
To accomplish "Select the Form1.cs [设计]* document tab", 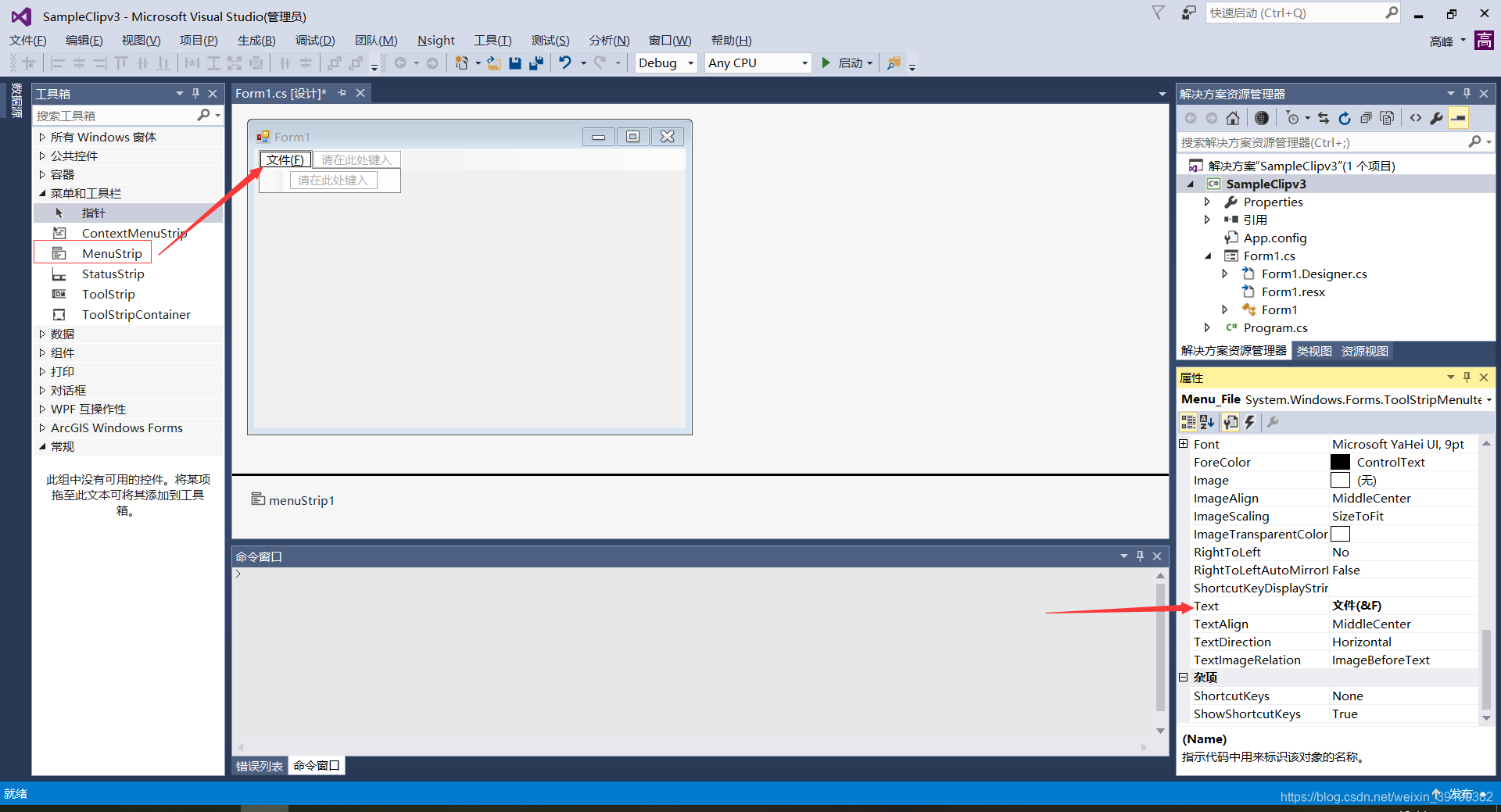I will tap(281, 93).
